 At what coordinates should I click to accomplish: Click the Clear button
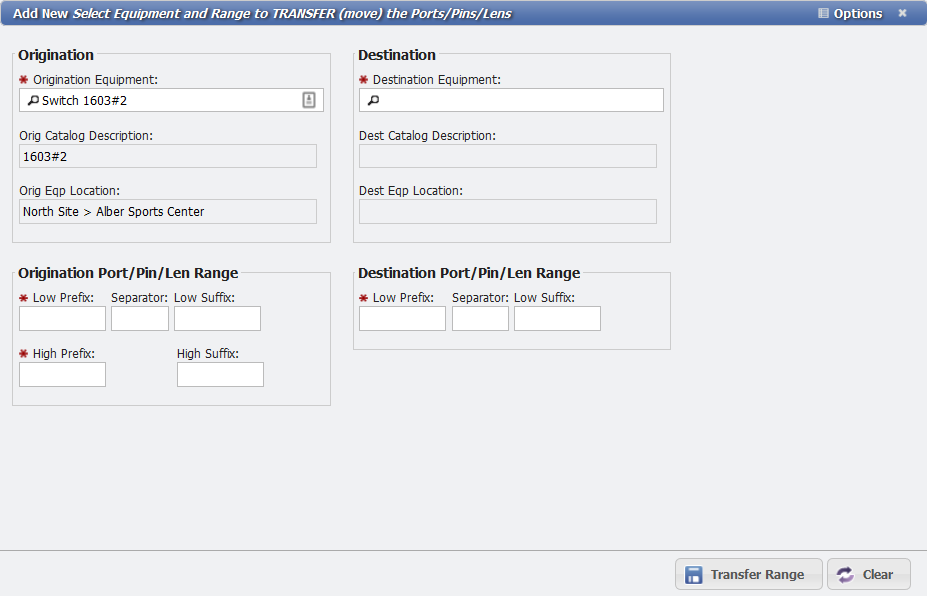pyautogui.click(x=868, y=574)
